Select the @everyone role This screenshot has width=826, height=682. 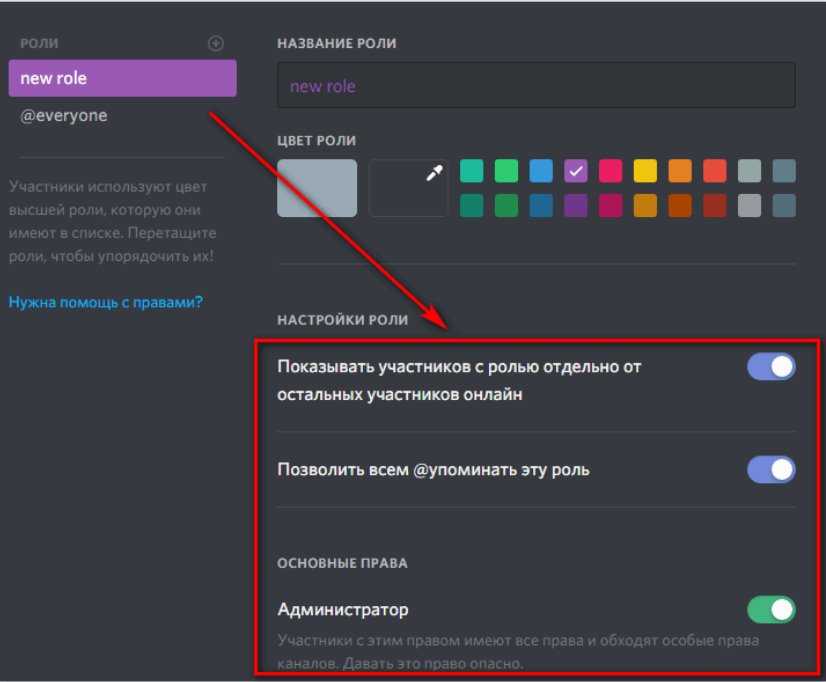tap(64, 116)
